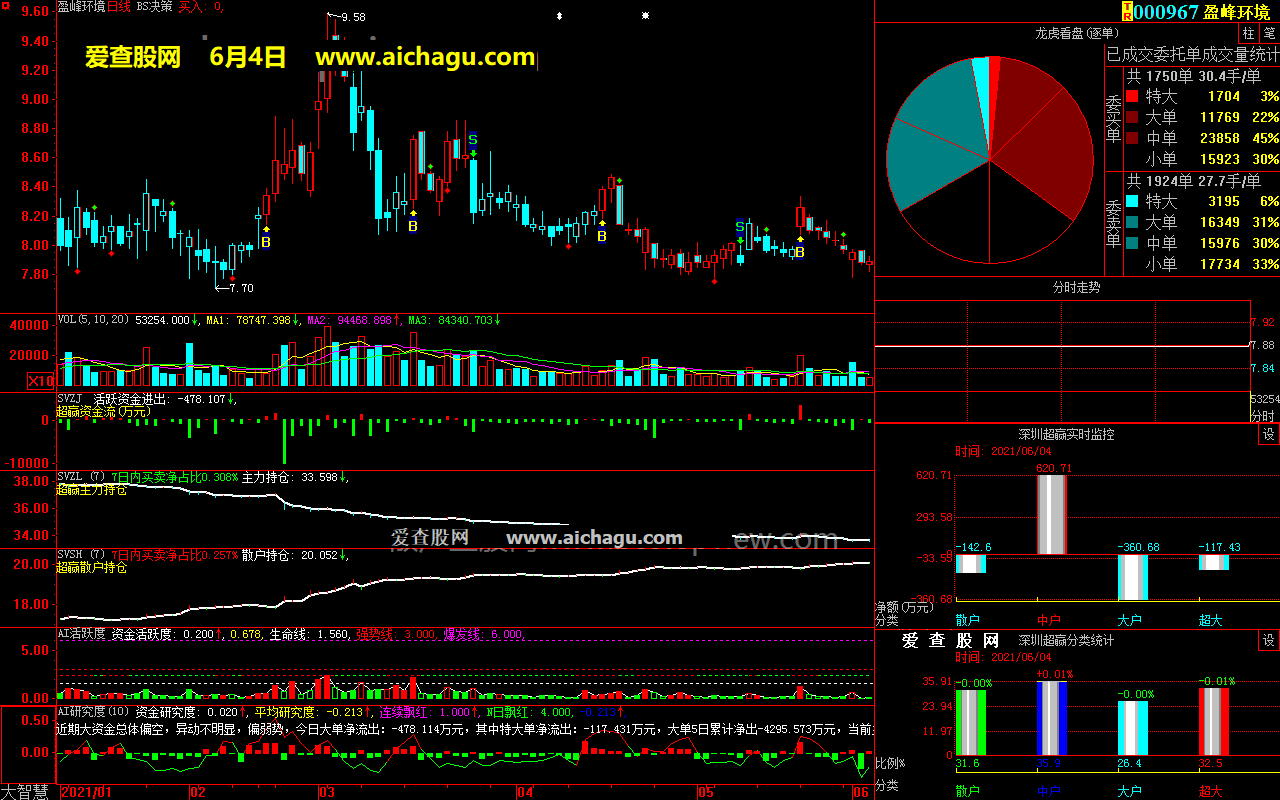Click stock name 盈峰环境 in top-right header
The width and height of the screenshot is (1280, 800).
click(1237, 12)
